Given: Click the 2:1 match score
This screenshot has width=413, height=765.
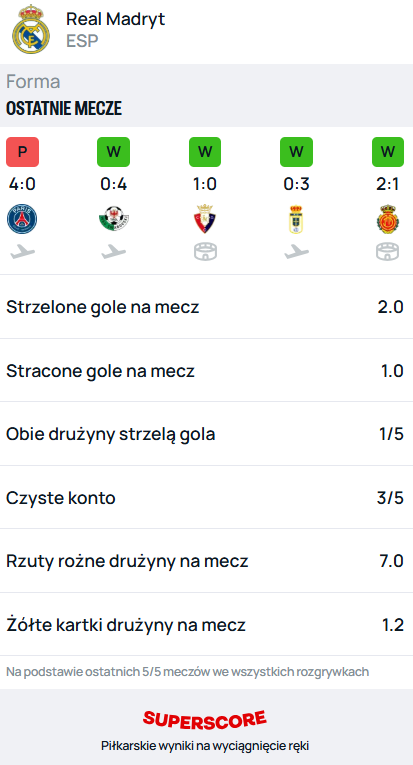Looking at the screenshot, I should 388,185.
